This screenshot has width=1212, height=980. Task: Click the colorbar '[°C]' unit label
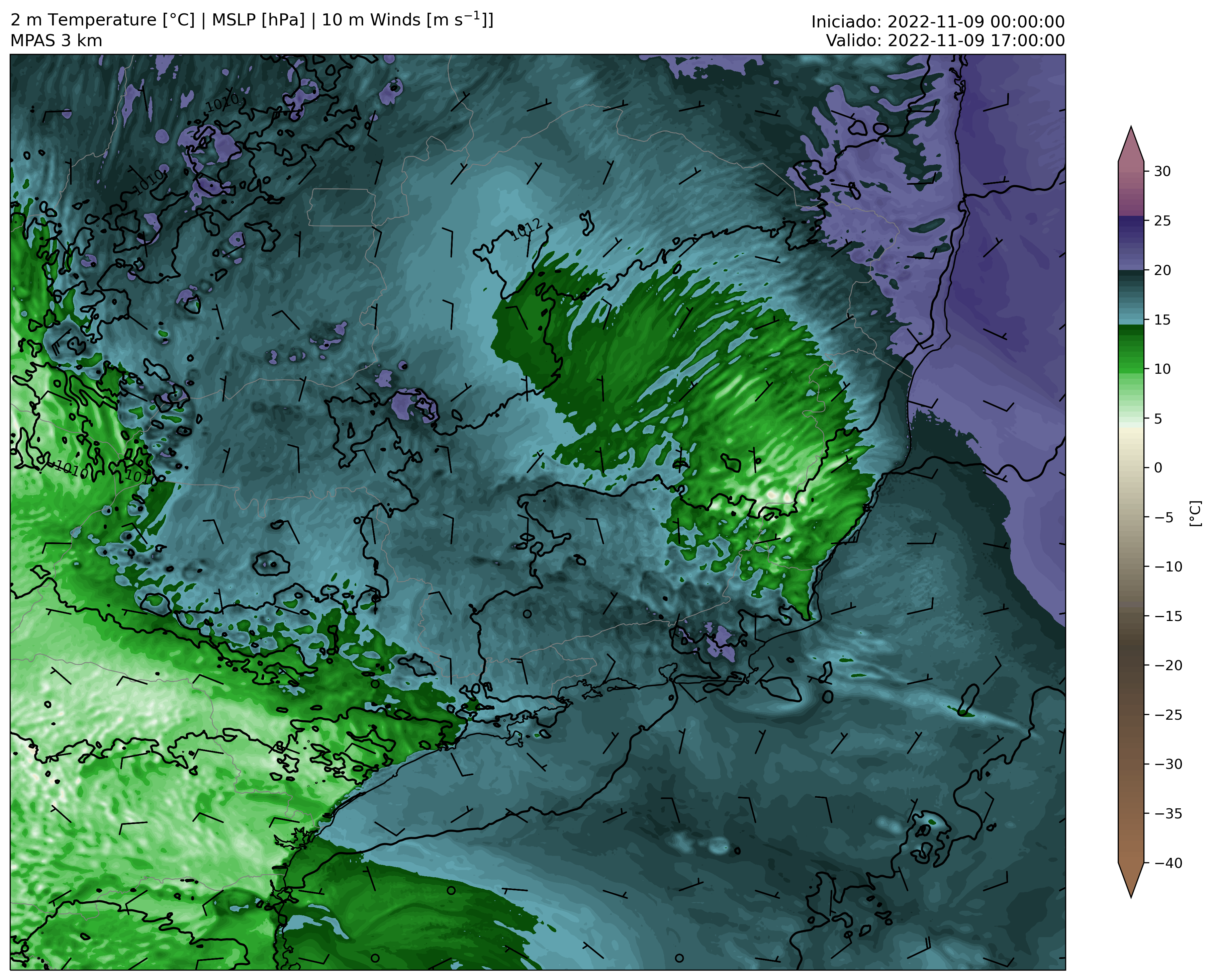1195,513
